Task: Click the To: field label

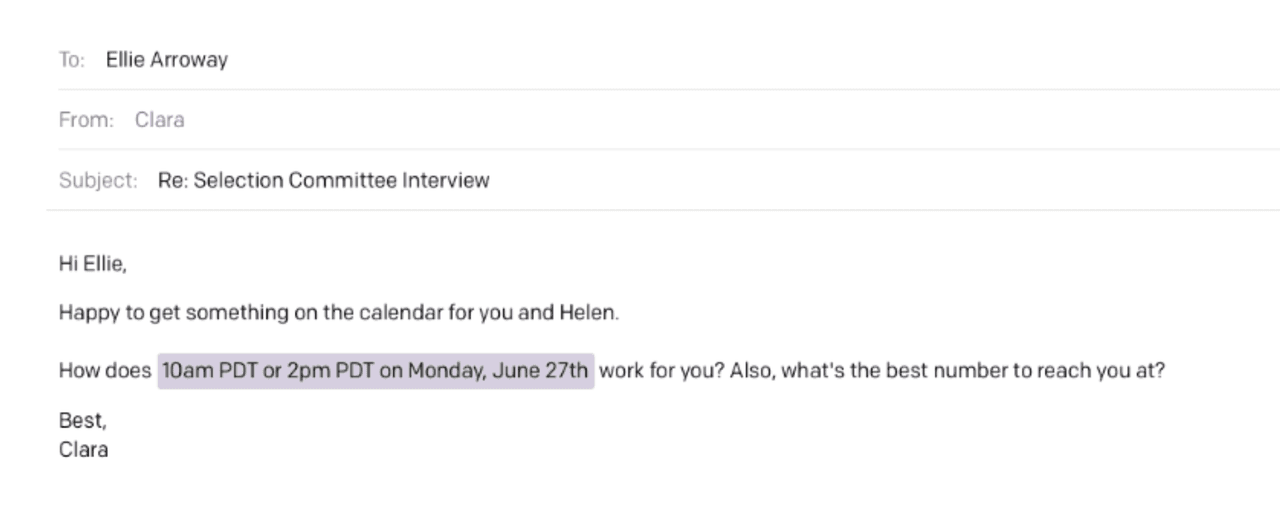Action: tap(71, 60)
